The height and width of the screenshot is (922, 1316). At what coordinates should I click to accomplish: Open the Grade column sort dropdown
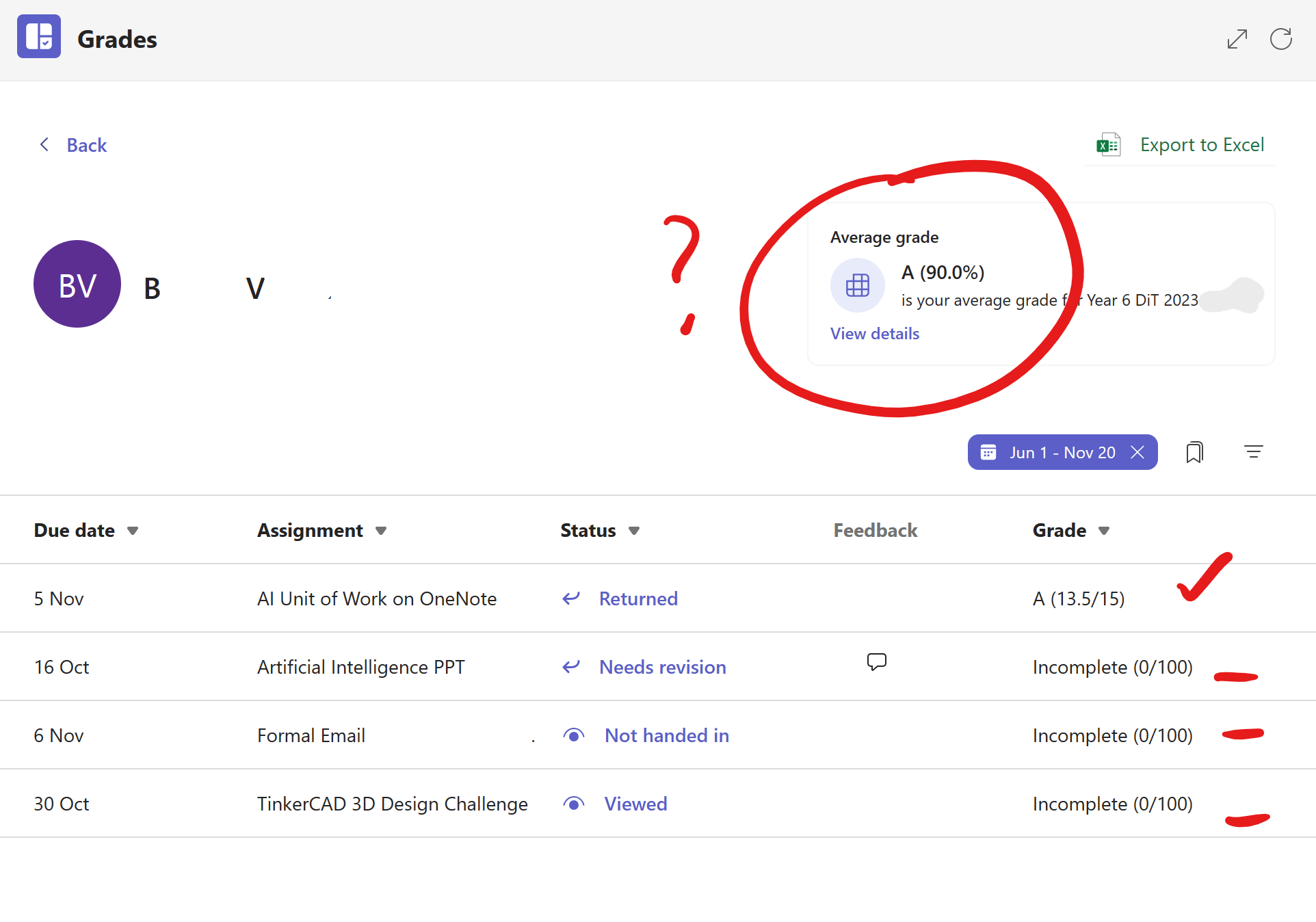tap(1104, 531)
